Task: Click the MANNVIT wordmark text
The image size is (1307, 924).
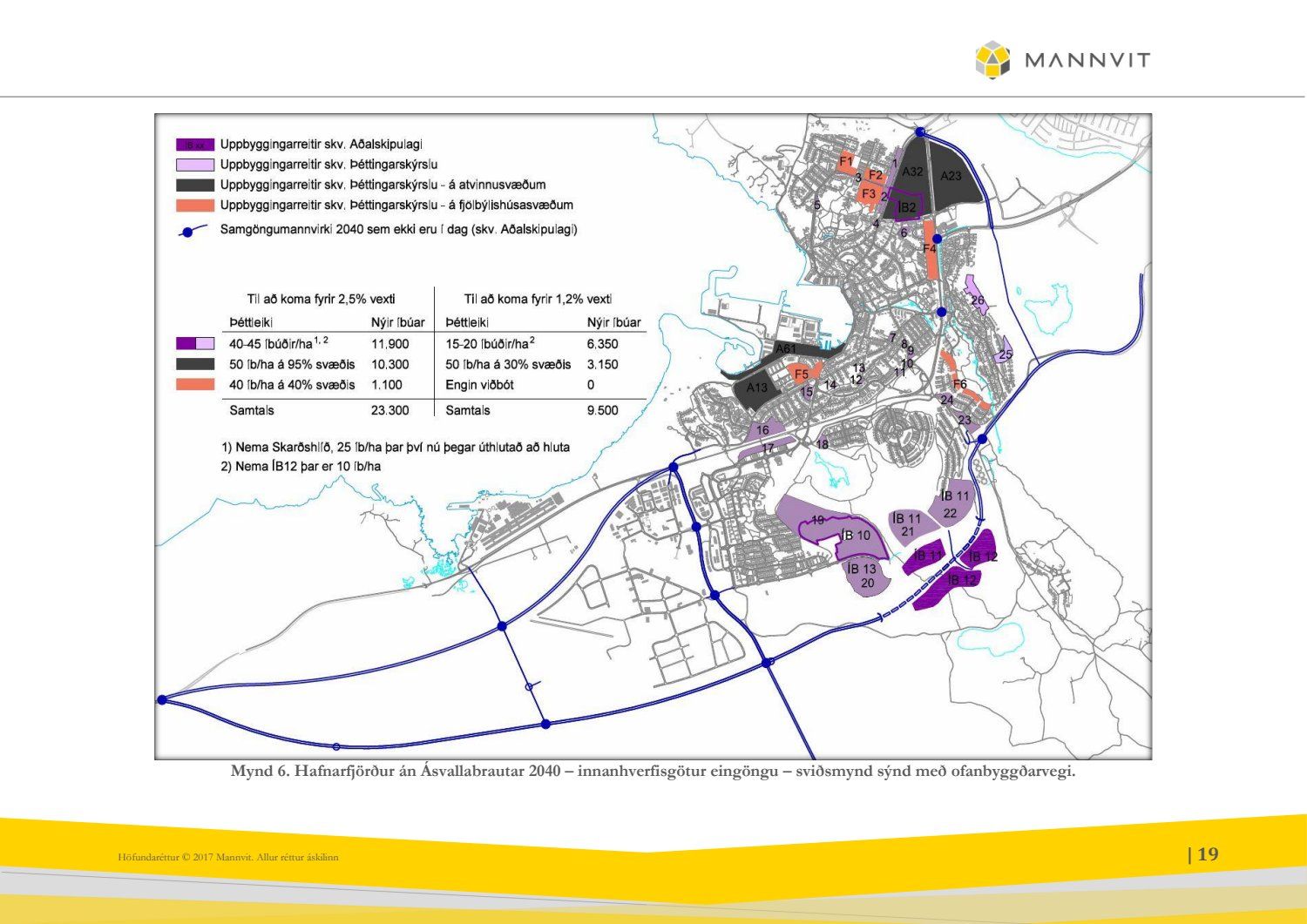Action: click(1087, 60)
